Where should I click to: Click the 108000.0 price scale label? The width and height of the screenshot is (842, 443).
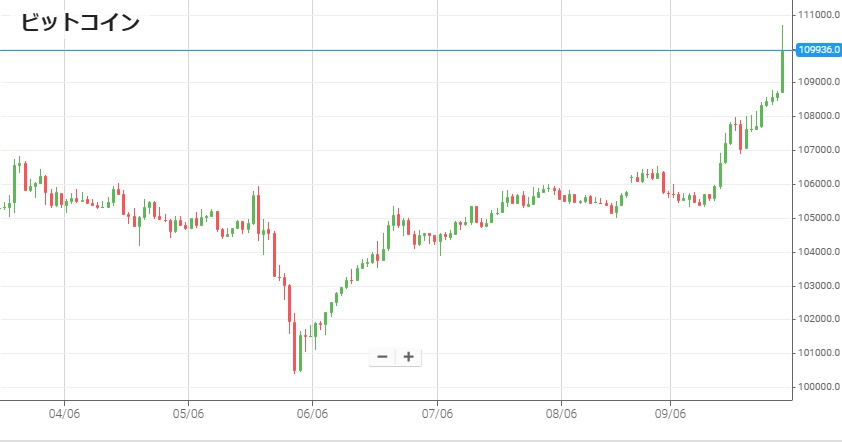[x=817, y=116]
